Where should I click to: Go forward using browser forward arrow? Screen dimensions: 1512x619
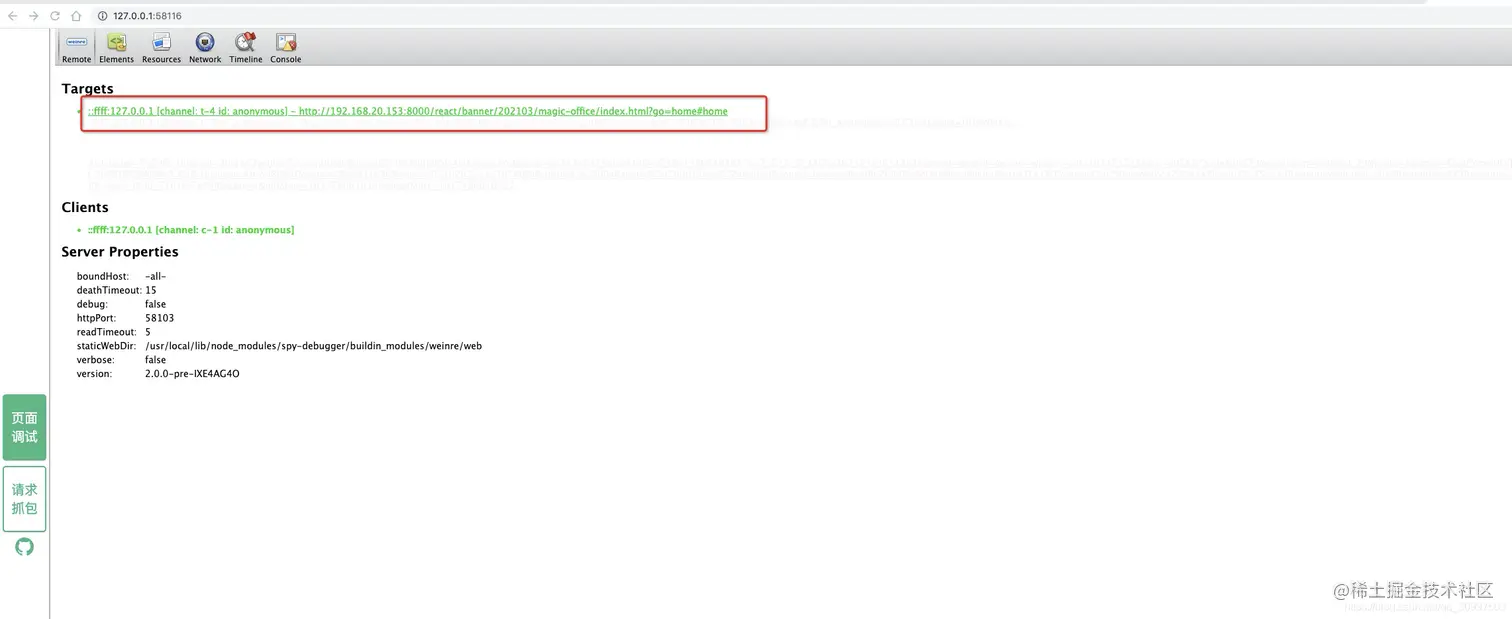point(33,16)
